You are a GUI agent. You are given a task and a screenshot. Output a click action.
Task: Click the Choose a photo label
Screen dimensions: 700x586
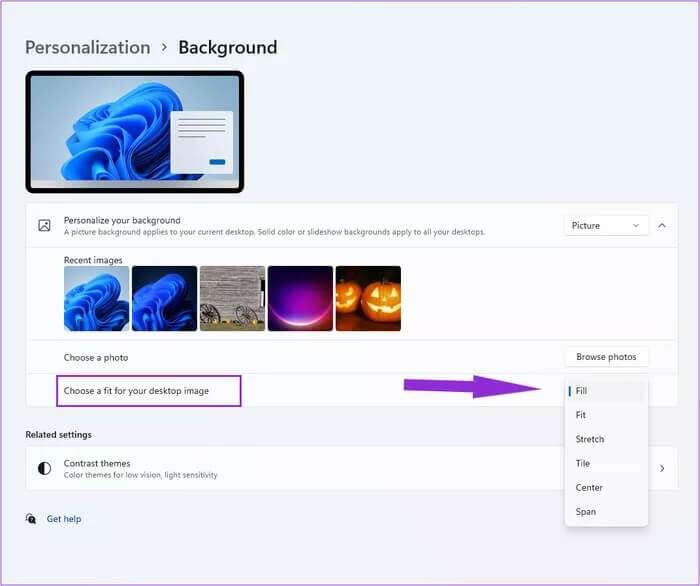[x=96, y=357]
